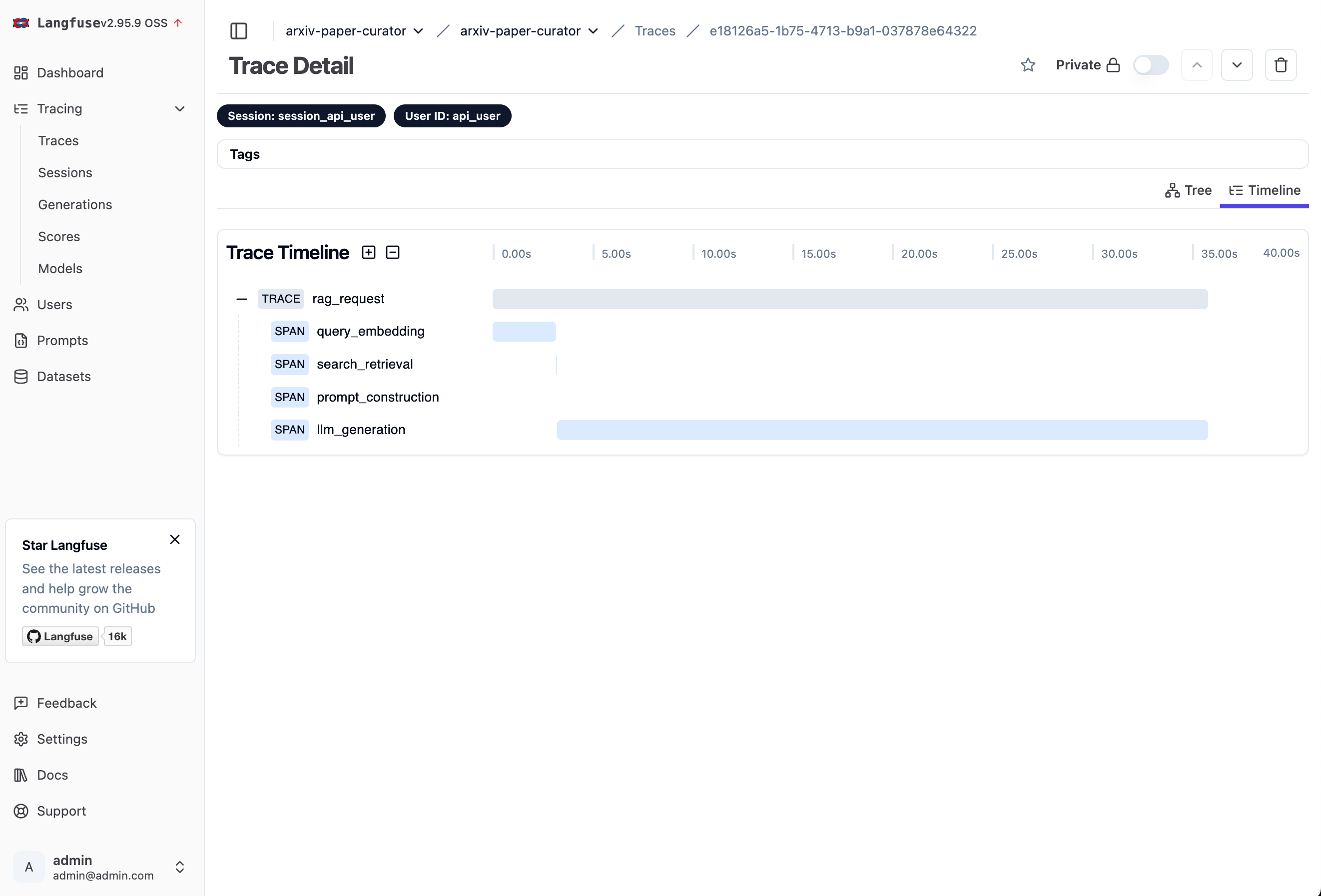Viewport: 1321px width, 896px height.
Task: Click Session: session_api_user badge
Action: (301, 116)
